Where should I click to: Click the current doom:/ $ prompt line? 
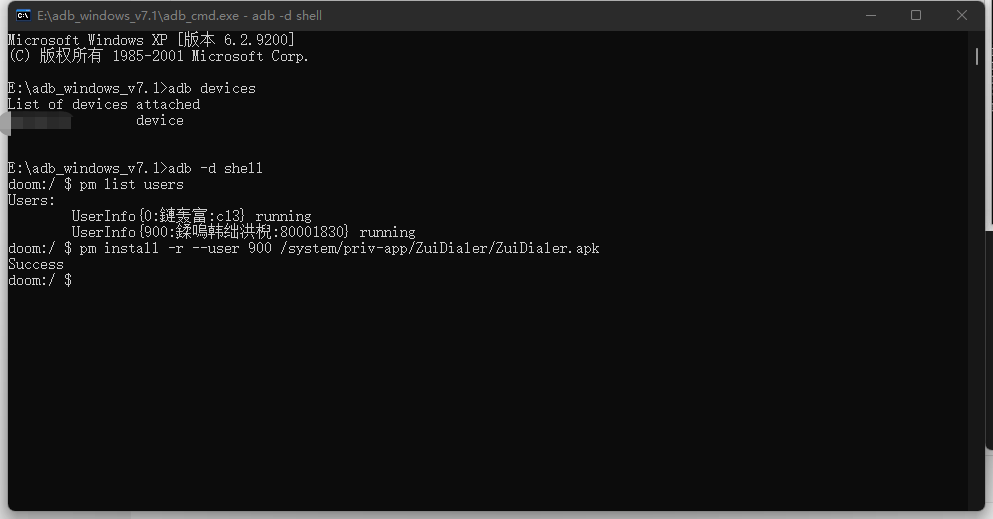[40, 280]
